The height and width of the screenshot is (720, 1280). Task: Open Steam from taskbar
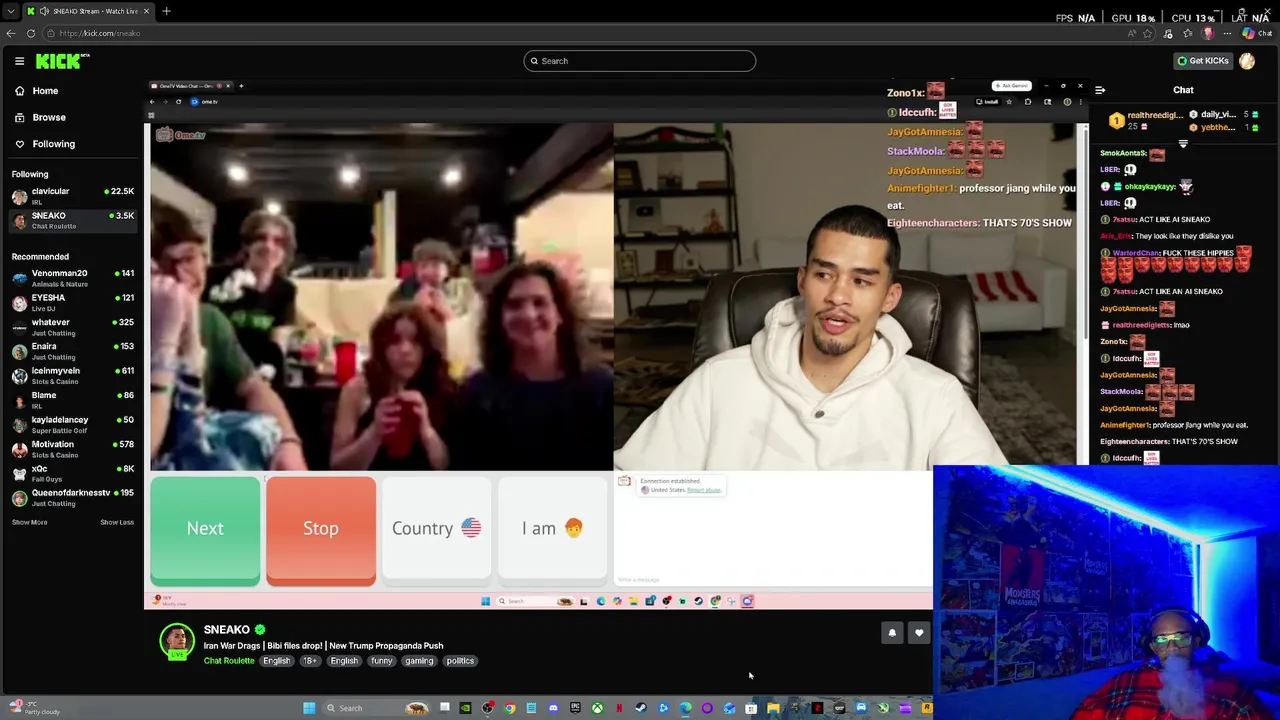click(x=641, y=708)
